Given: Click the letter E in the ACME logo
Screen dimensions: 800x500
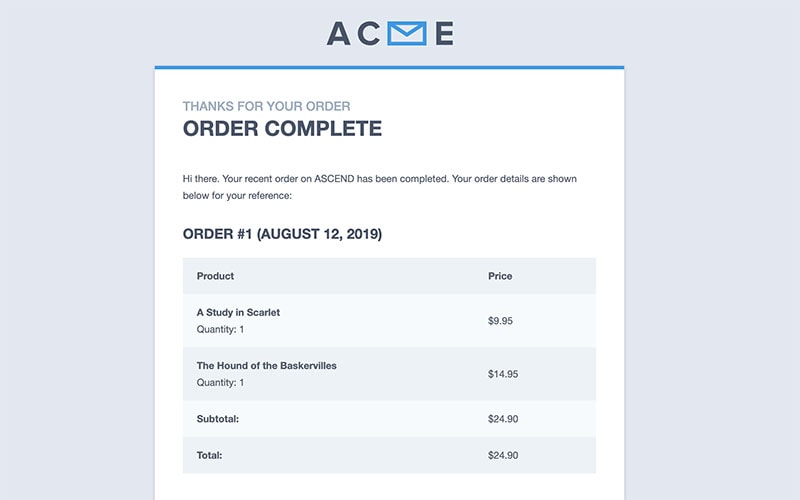Looking at the screenshot, I should (x=444, y=33).
